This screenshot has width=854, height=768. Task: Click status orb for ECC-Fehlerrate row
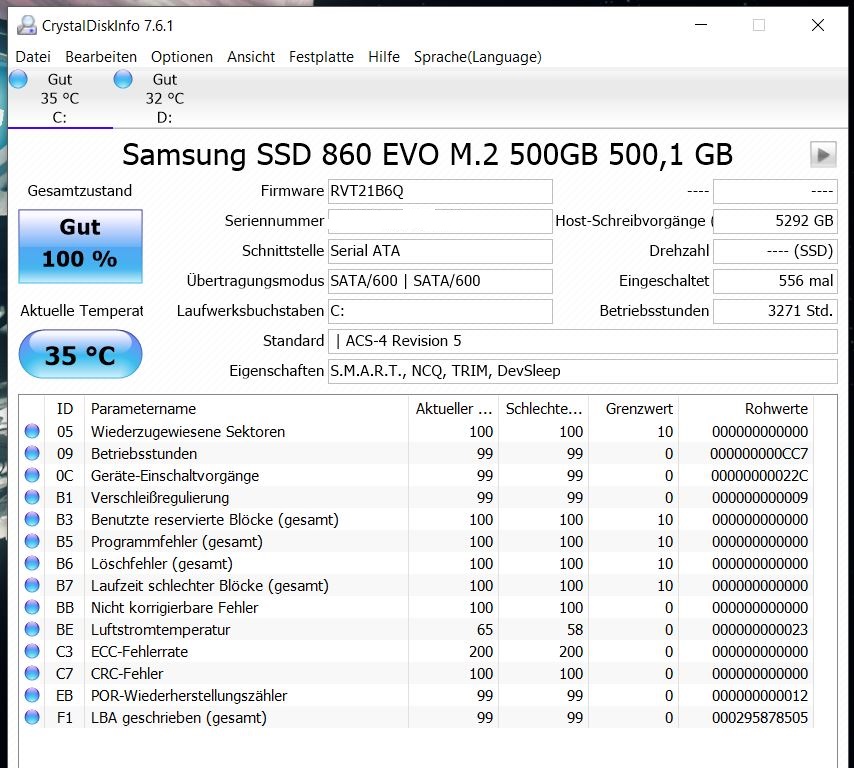point(32,651)
